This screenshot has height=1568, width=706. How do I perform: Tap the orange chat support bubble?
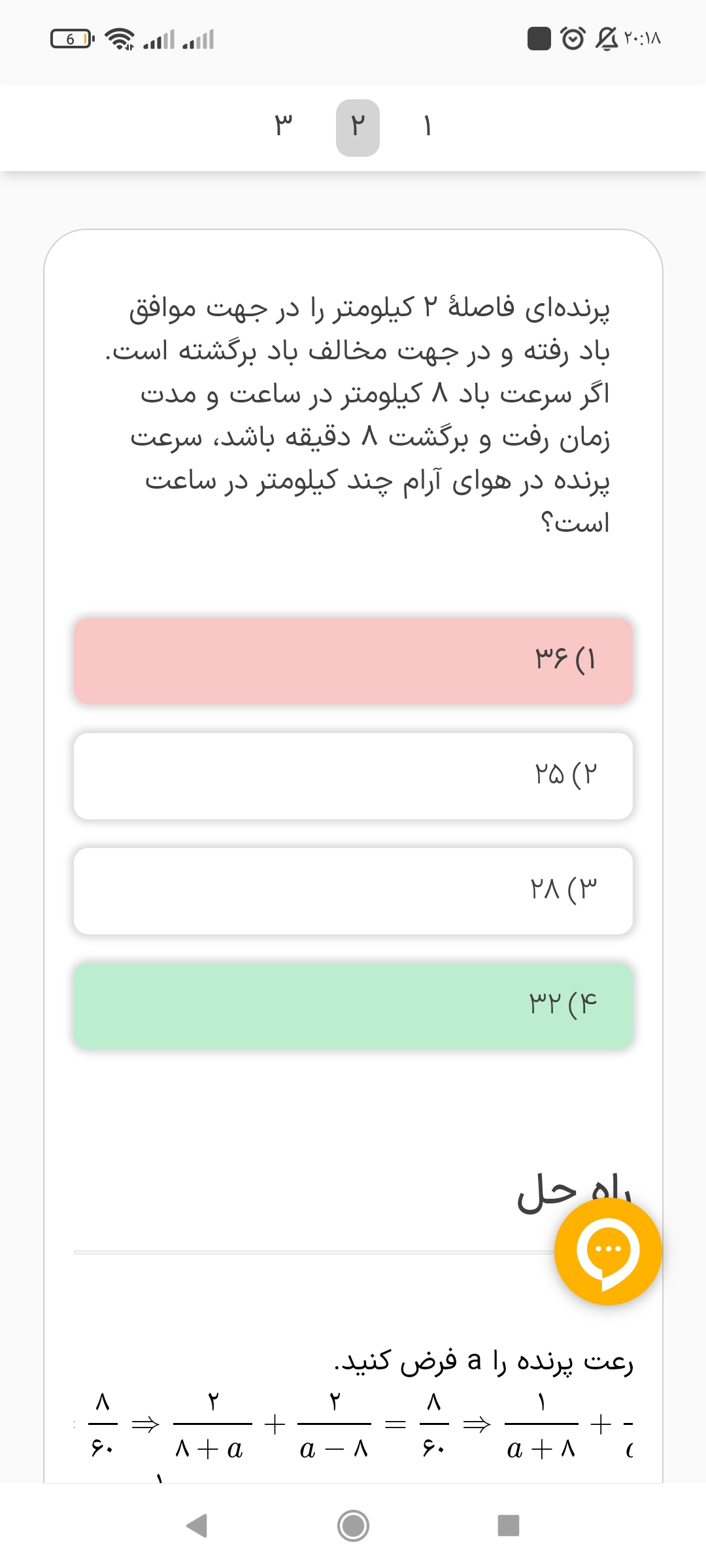(608, 1251)
